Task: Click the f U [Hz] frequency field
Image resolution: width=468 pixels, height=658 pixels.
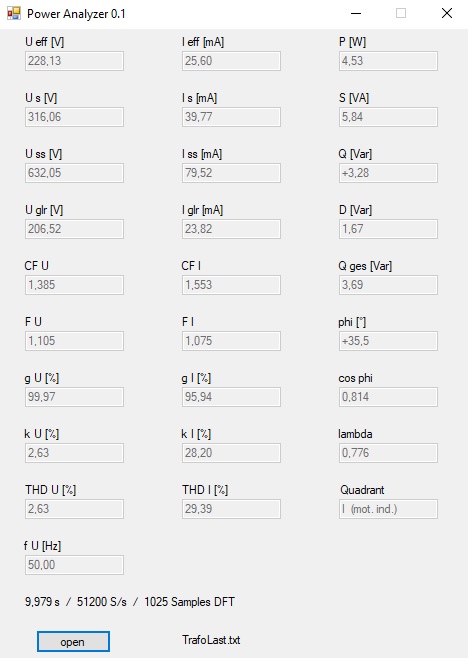Action: tap(74, 565)
